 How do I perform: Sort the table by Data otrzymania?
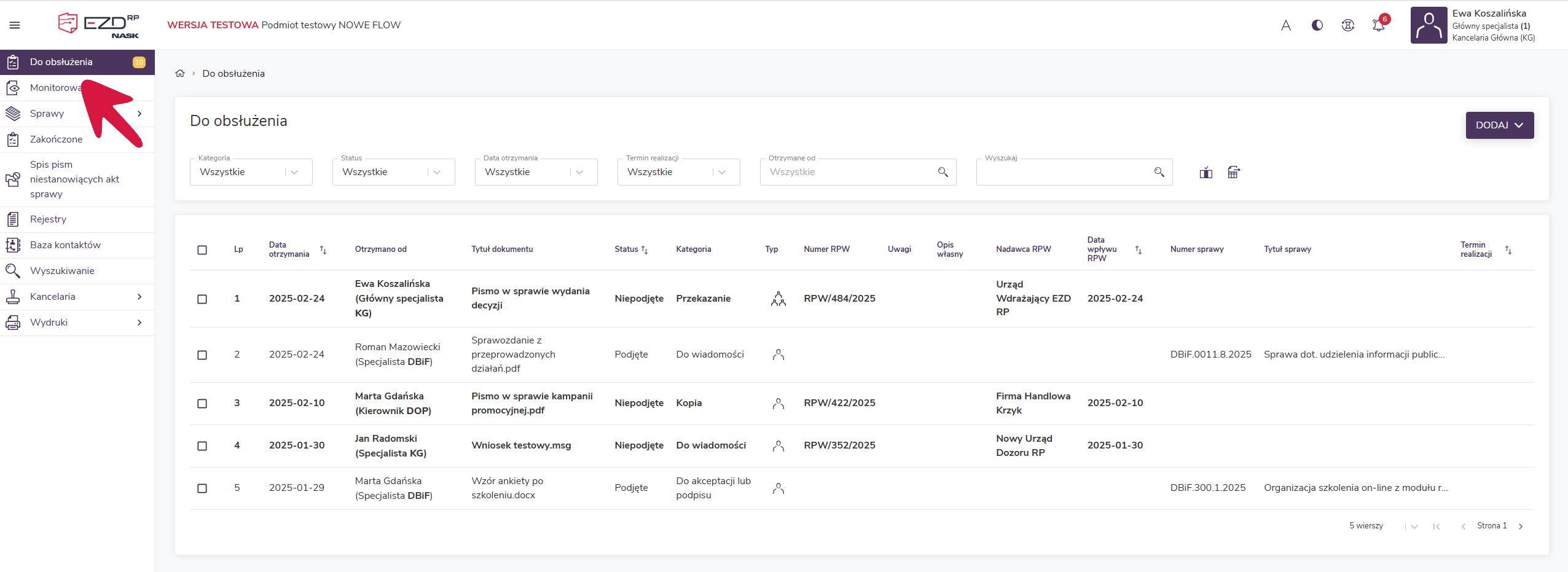(323, 250)
